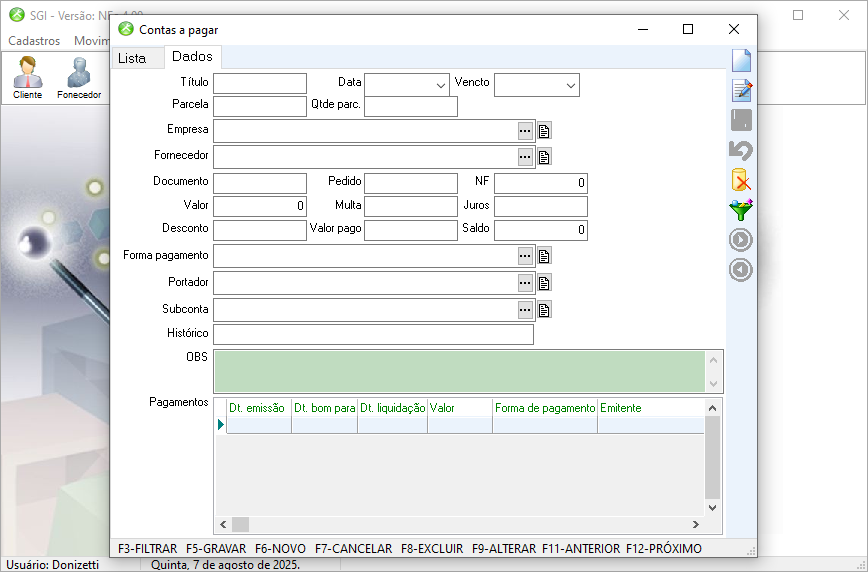Image resolution: width=868 pixels, height=572 pixels.
Task: Open Portador lookup ellipsis button
Action: click(525, 283)
